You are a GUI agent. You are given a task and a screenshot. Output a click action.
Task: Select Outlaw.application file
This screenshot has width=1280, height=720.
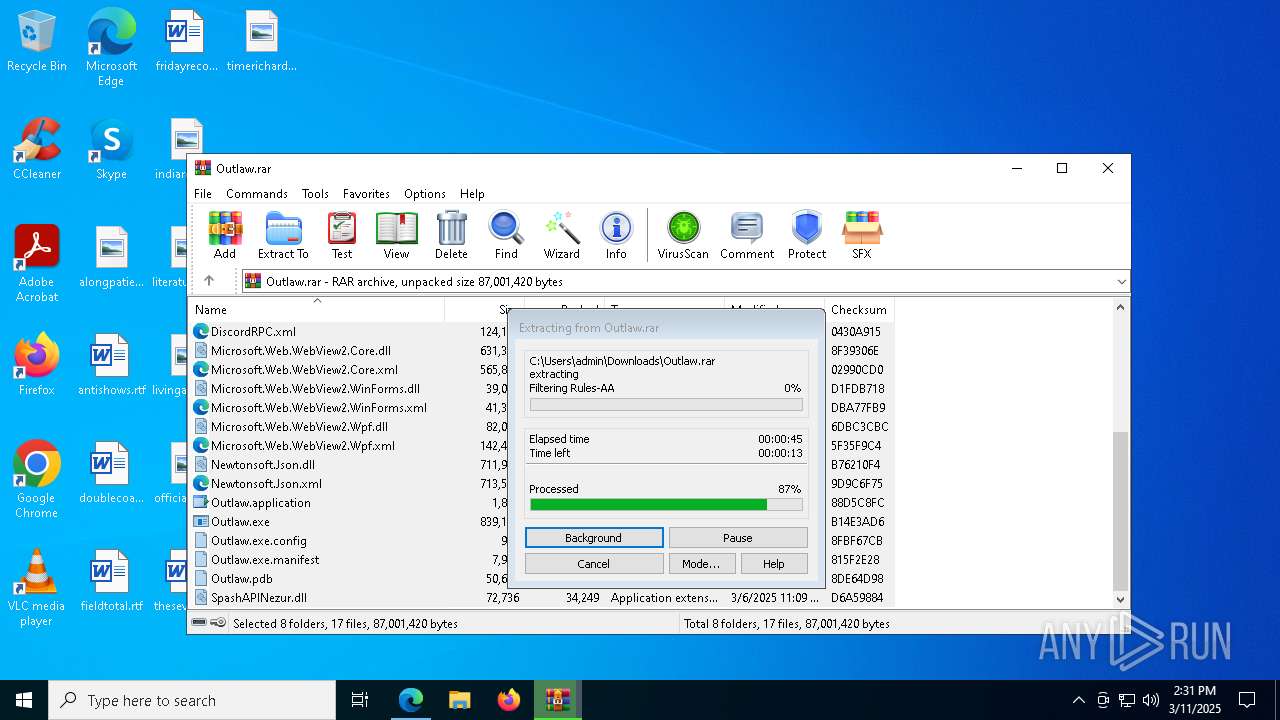pos(261,503)
